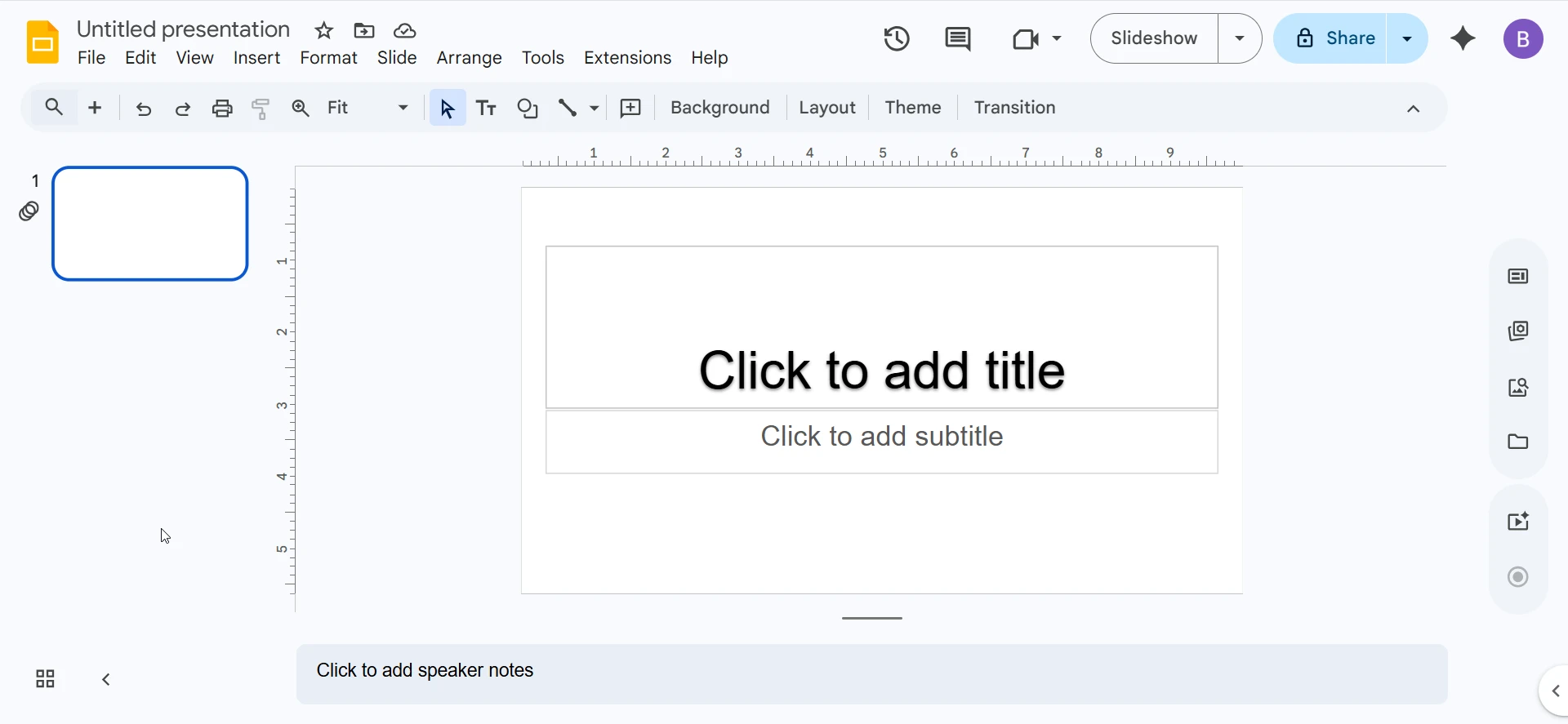Show the side panel arrow

pos(1555,691)
